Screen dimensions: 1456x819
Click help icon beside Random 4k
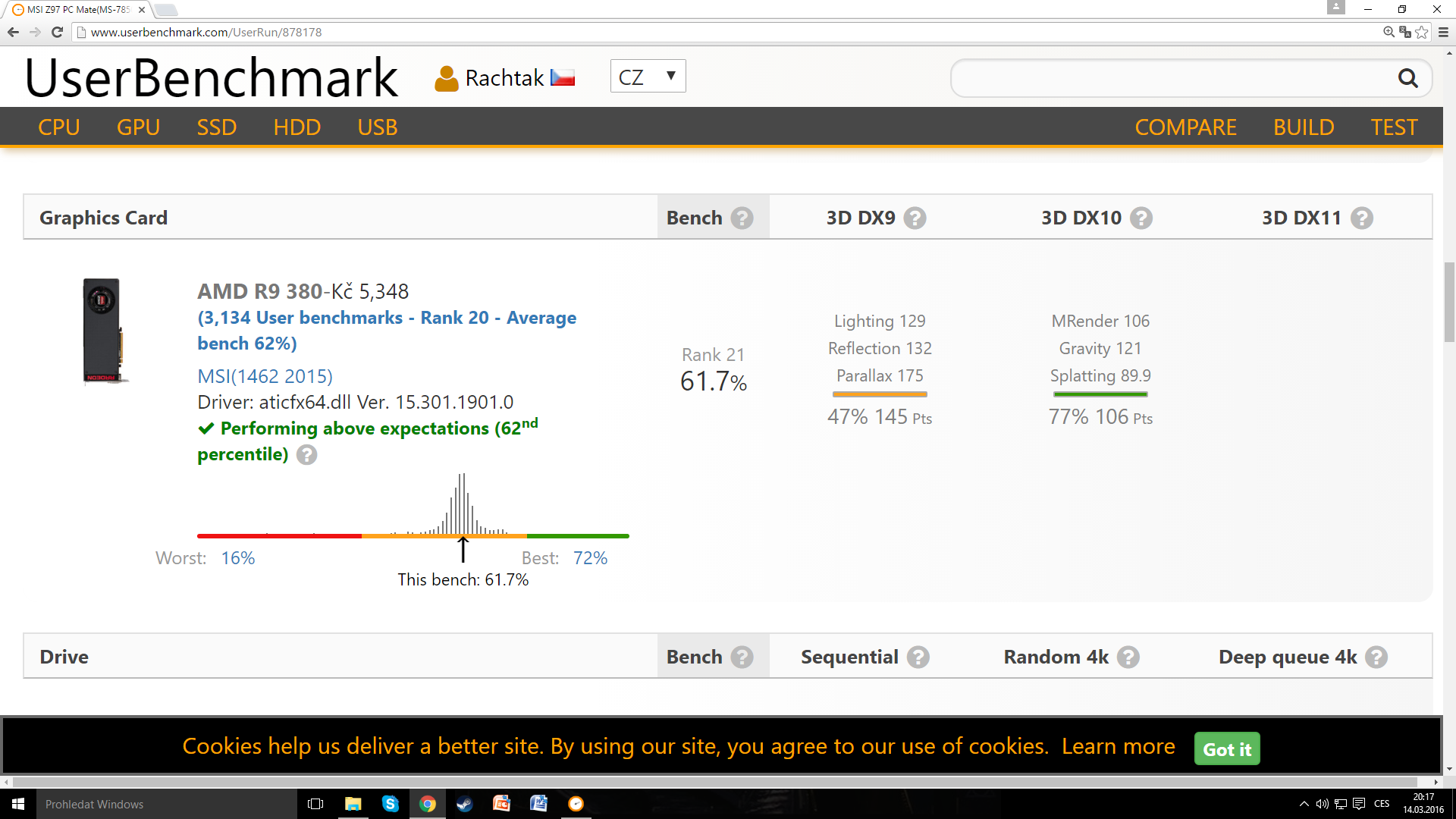click(x=1128, y=657)
